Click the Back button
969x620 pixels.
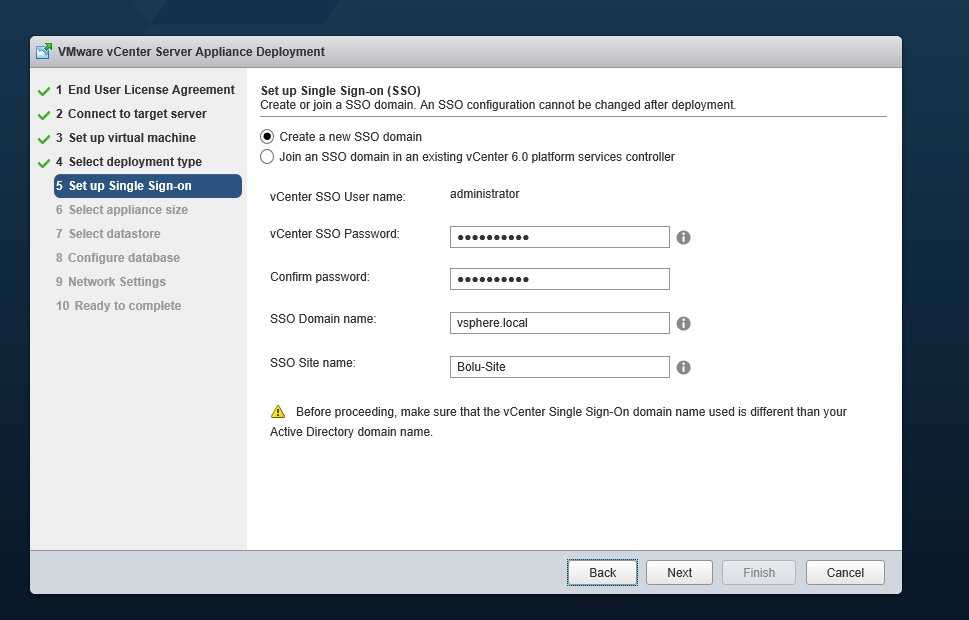click(603, 572)
